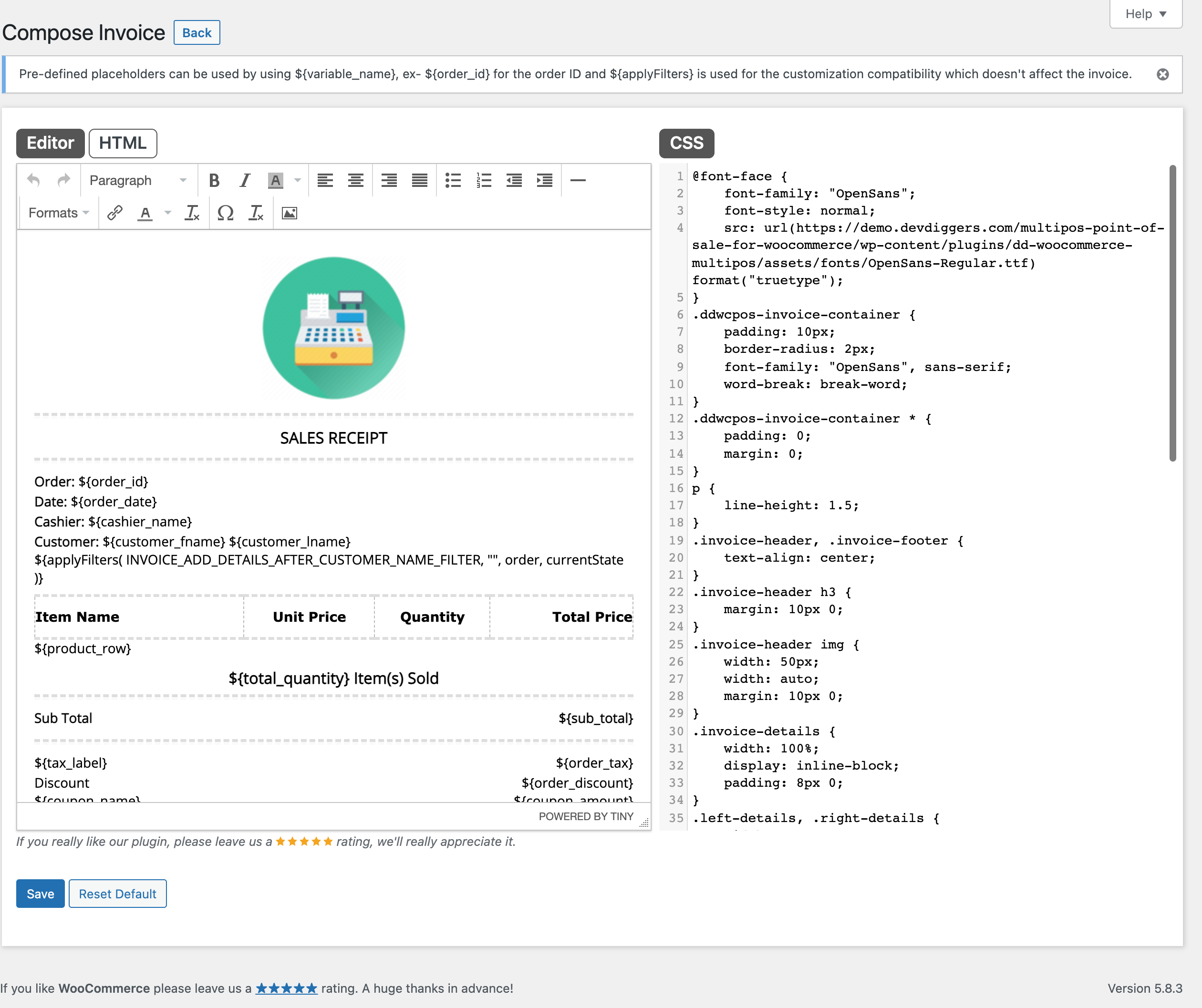
Task: Insert a numbered list
Action: pyautogui.click(x=484, y=181)
